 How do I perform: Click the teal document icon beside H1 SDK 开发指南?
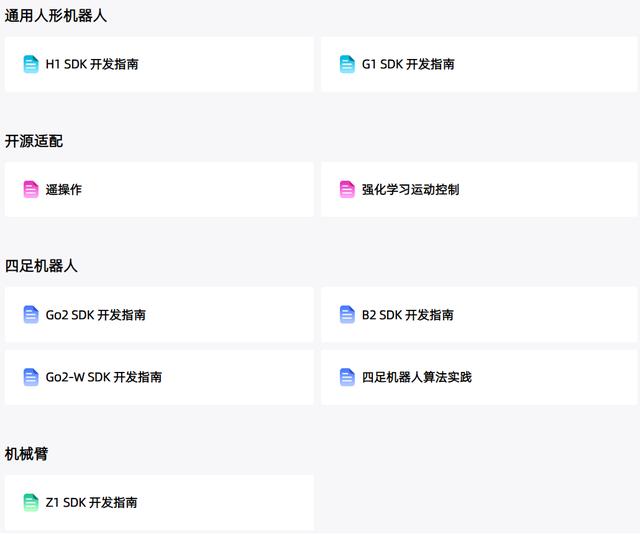coord(31,64)
